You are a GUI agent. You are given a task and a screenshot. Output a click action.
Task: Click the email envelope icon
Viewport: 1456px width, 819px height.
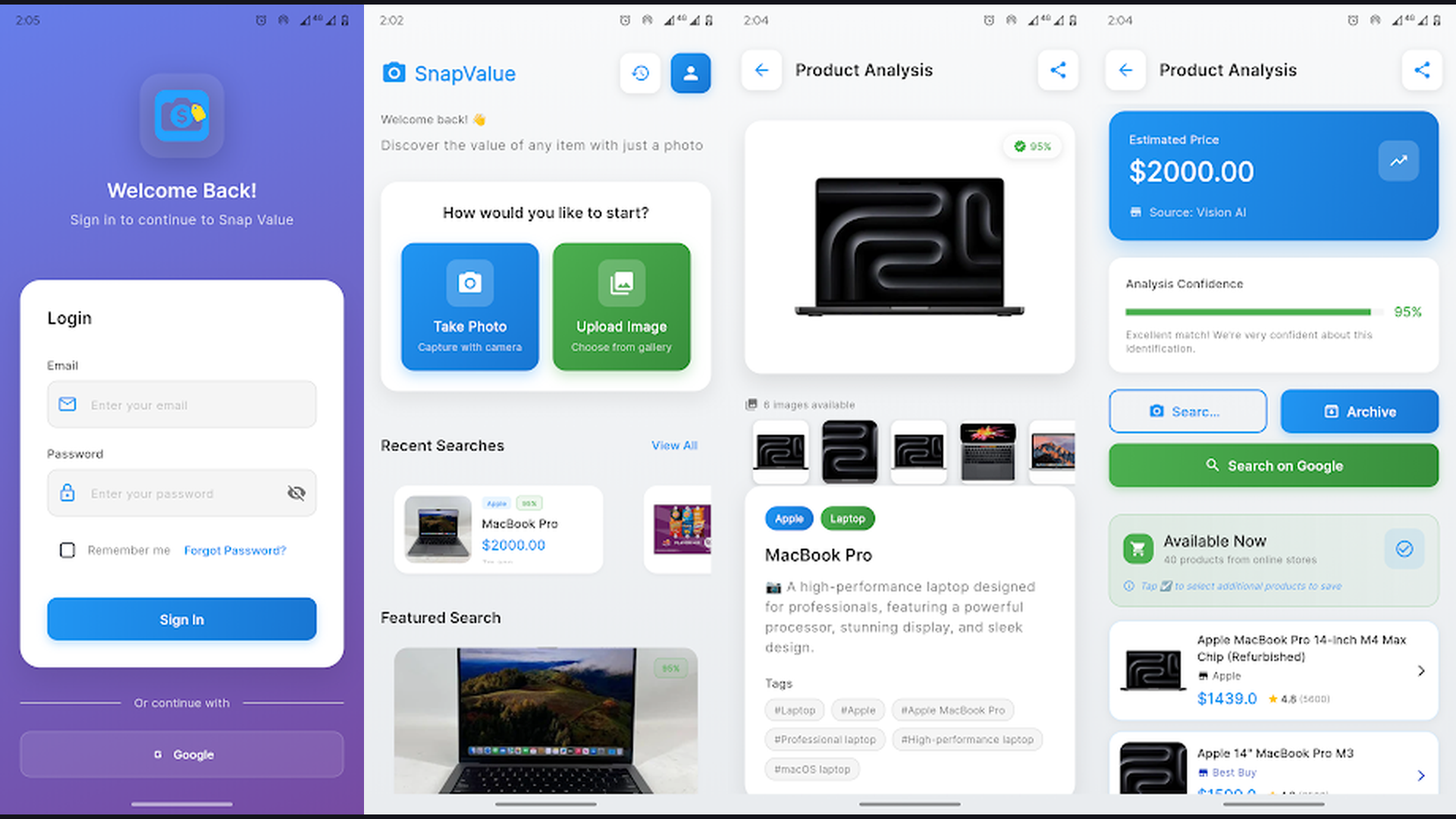tap(67, 404)
